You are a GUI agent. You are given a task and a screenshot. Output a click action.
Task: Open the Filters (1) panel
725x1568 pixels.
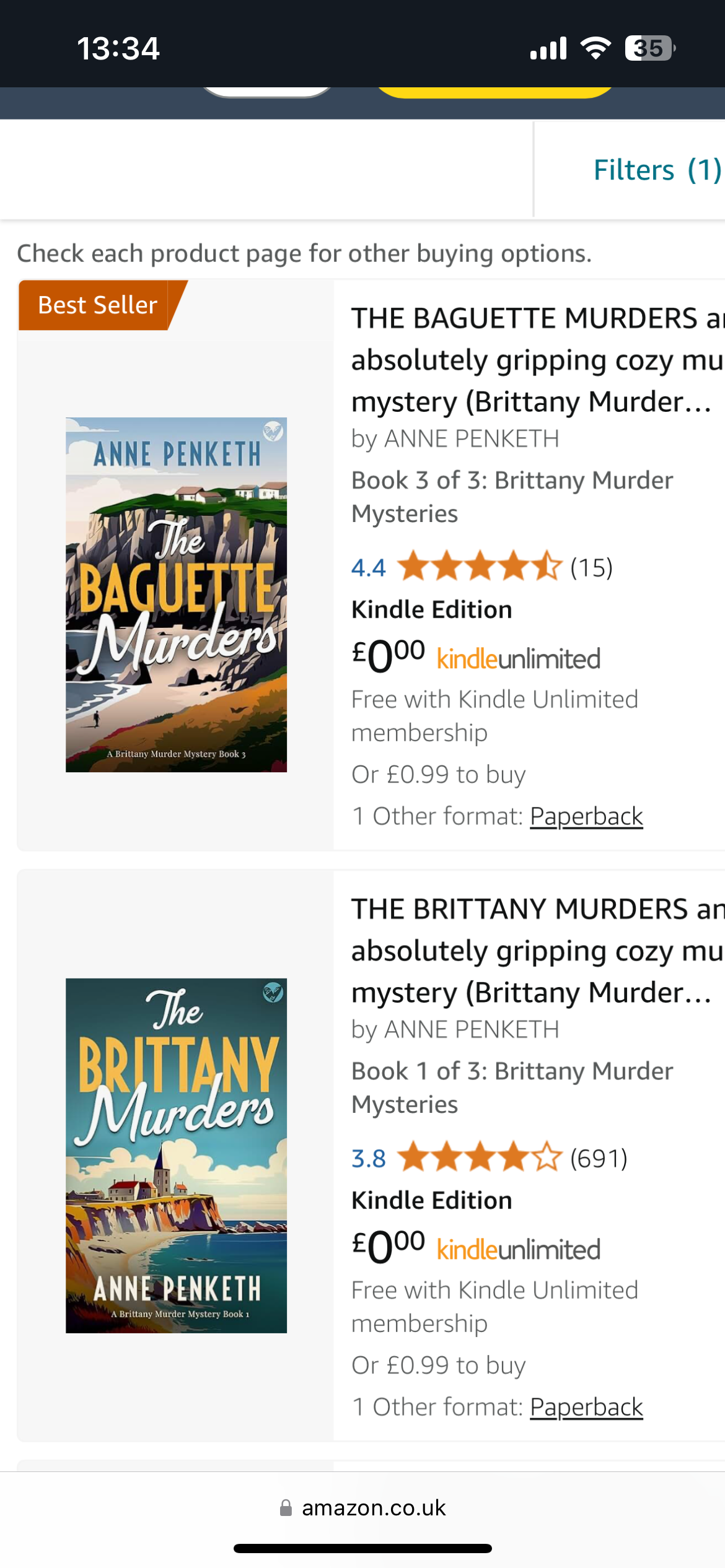pyautogui.click(x=657, y=170)
